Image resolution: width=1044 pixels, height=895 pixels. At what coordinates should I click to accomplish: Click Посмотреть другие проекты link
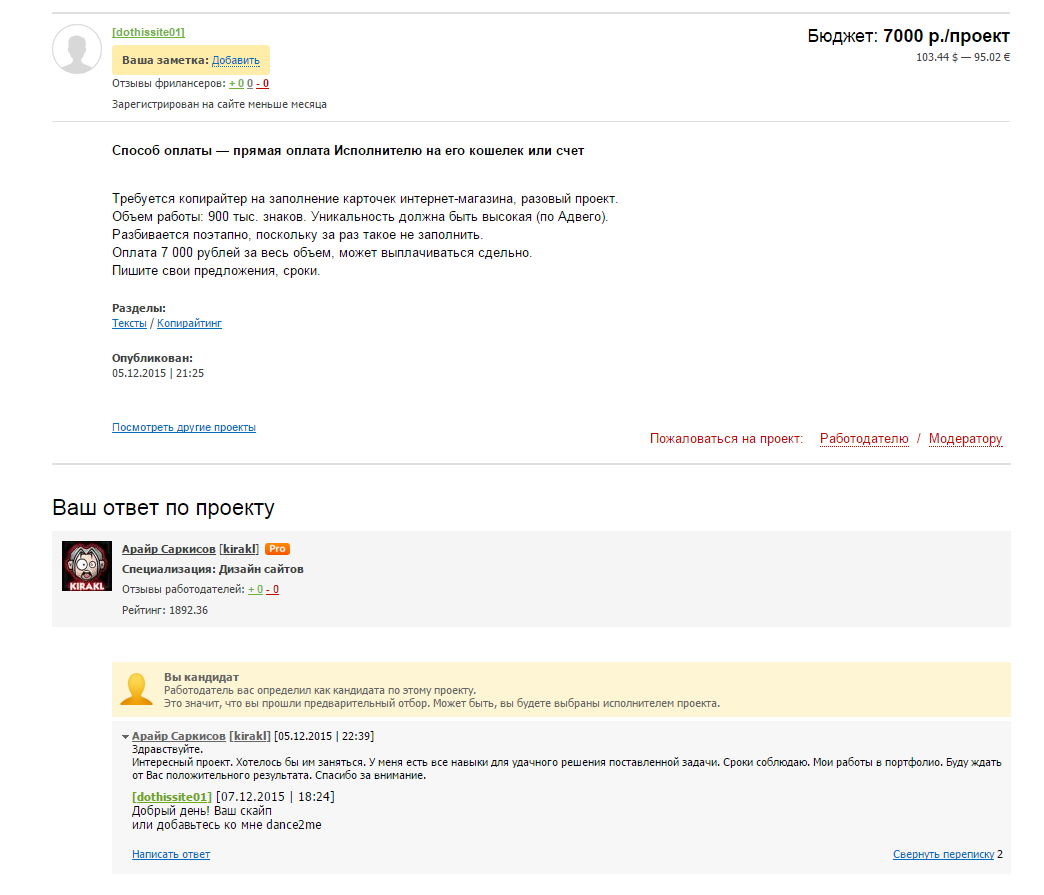(184, 427)
